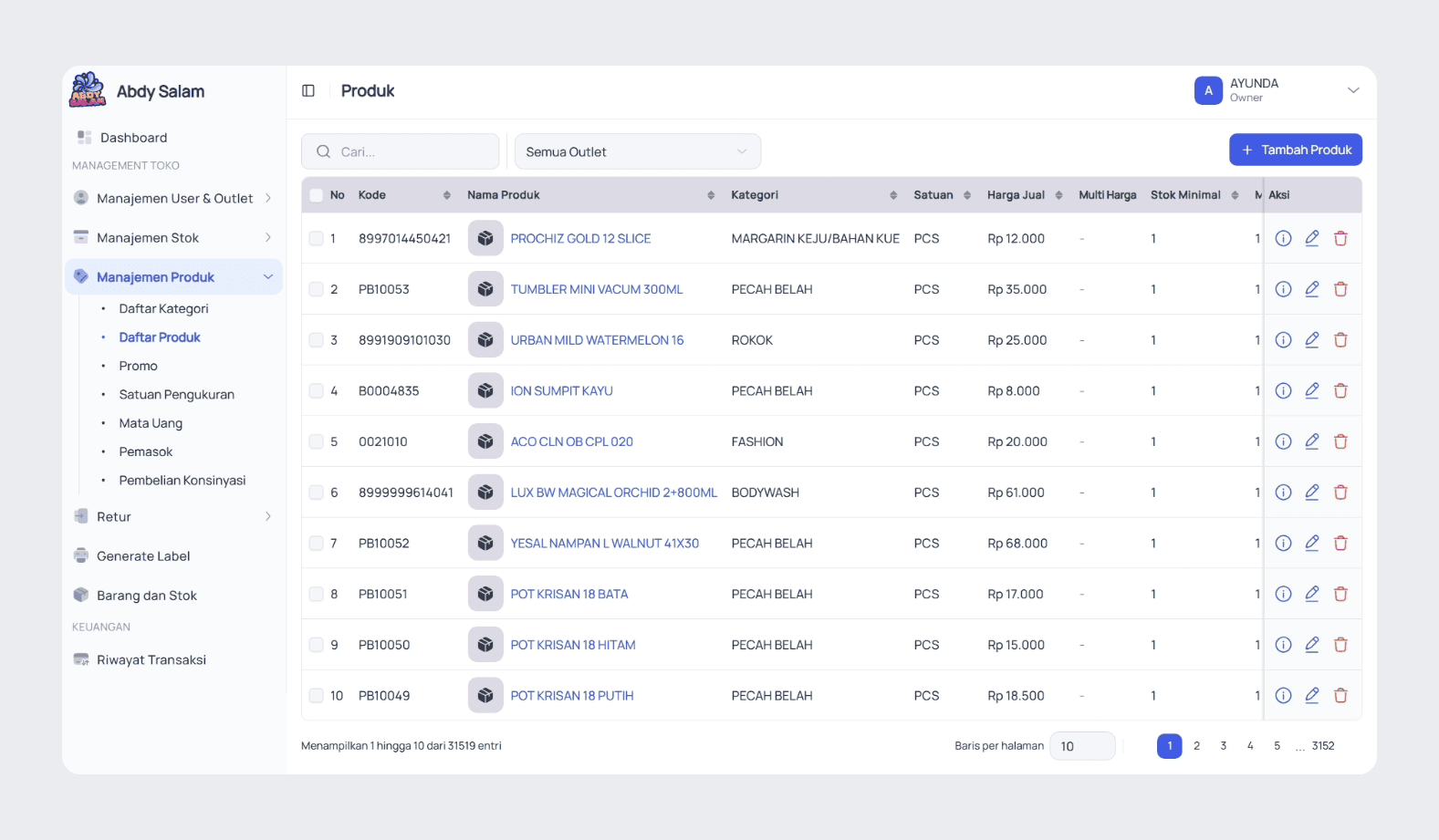Tick checkbox for TUMBLER MINI VACUM 300ML
Image resolution: width=1439 pixels, height=840 pixels.
point(317,289)
